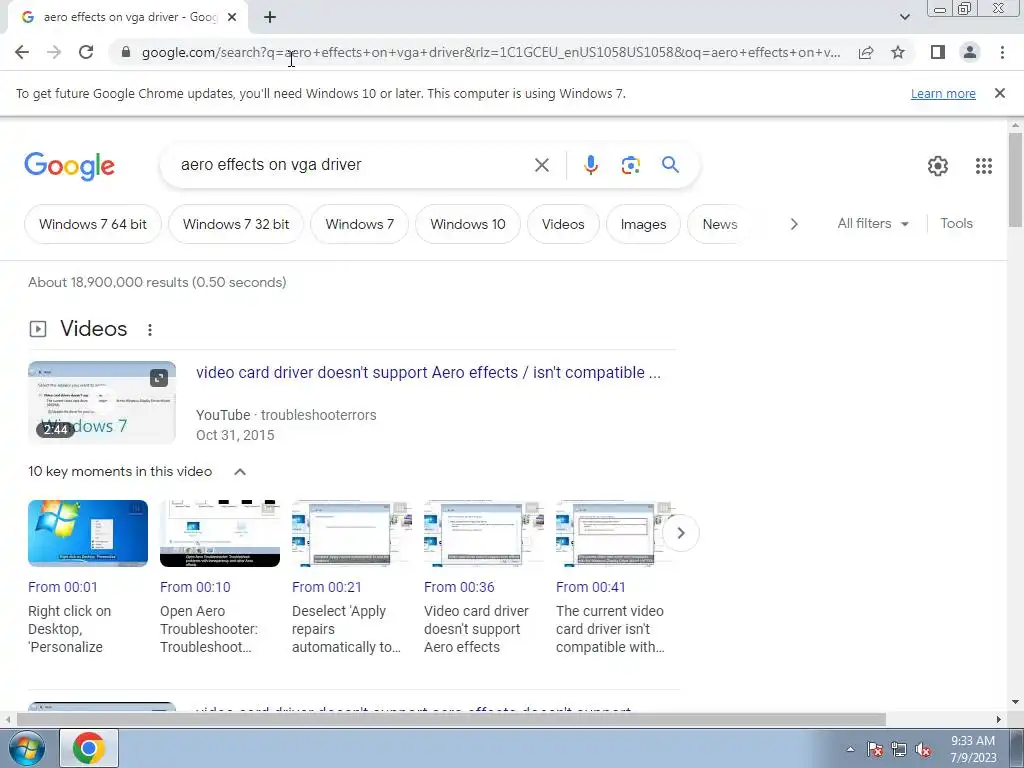Show next key moments with the arrow button
The height and width of the screenshot is (768, 1024).
pyautogui.click(x=680, y=533)
